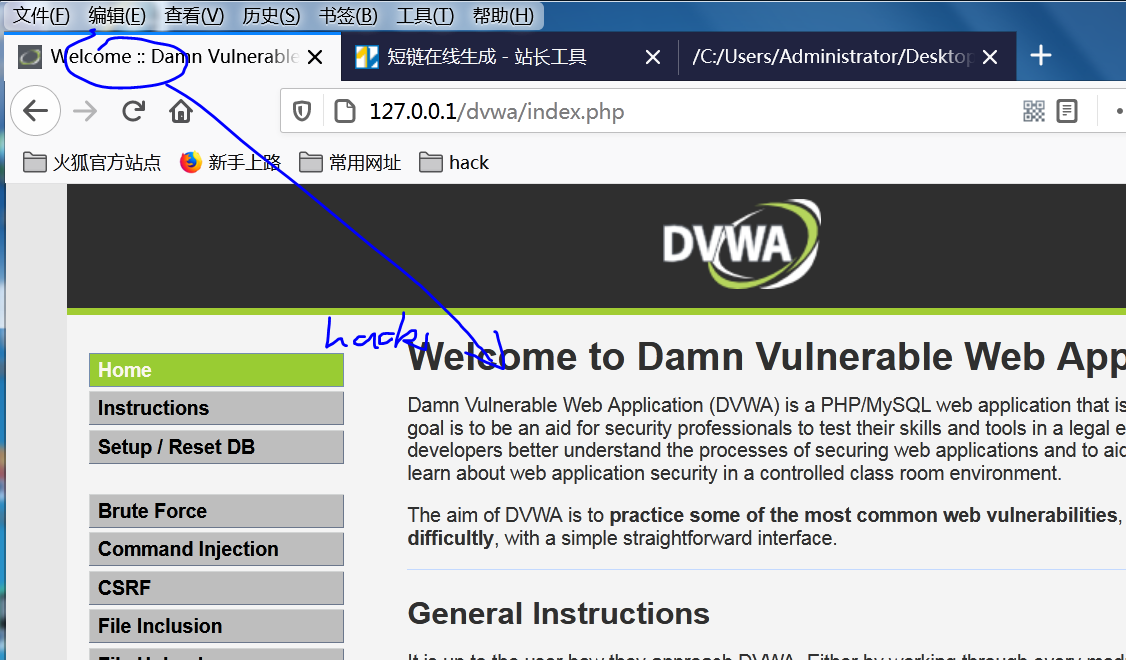The height and width of the screenshot is (660, 1126).
Task: Click inside the address bar URL field
Action: [600, 111]
